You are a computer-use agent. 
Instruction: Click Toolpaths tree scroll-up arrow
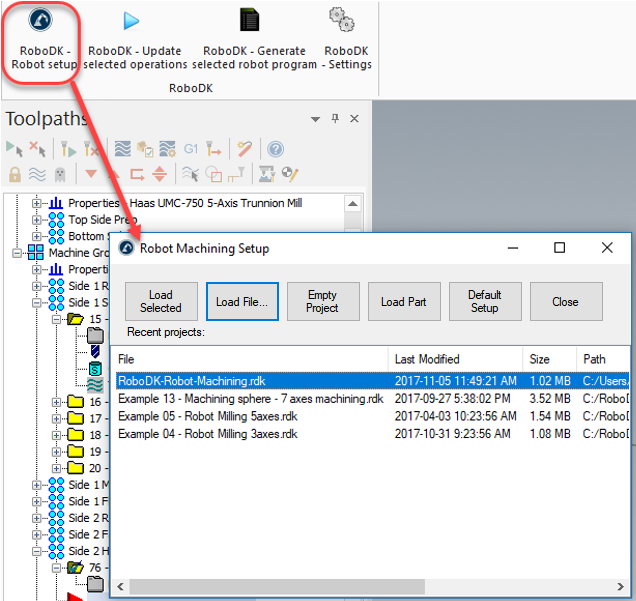coord(353,204)
